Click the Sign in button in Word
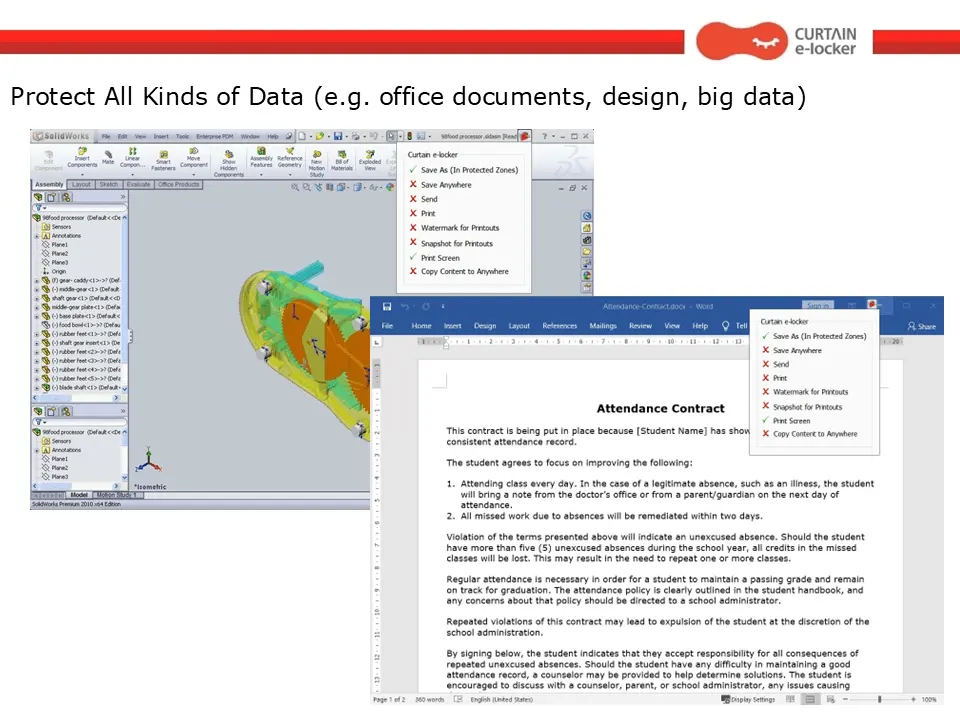Screen dimensions: 960x720 tap(818, 306)
